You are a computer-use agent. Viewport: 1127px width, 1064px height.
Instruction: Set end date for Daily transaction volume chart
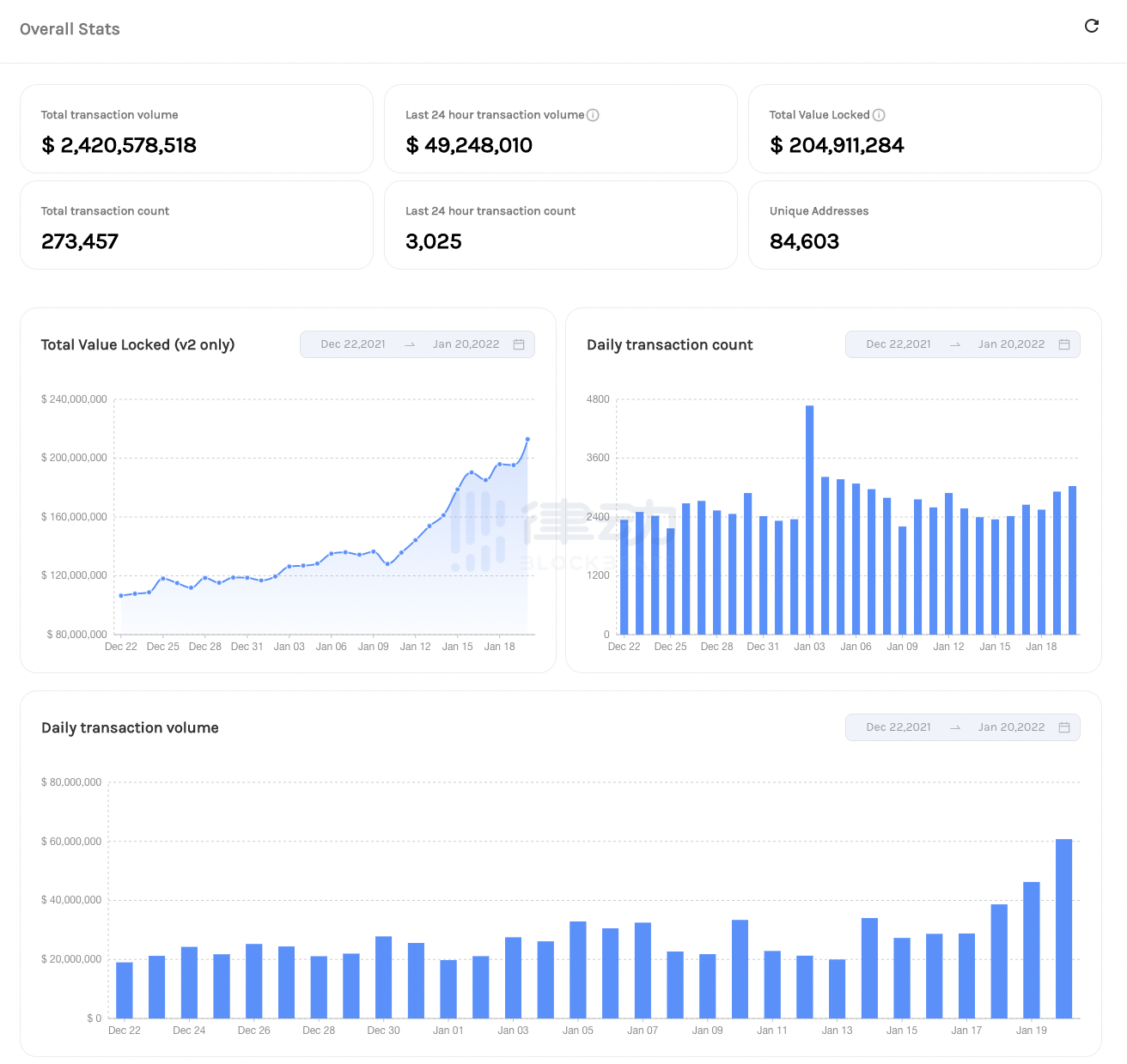(x=1011, y=727)
